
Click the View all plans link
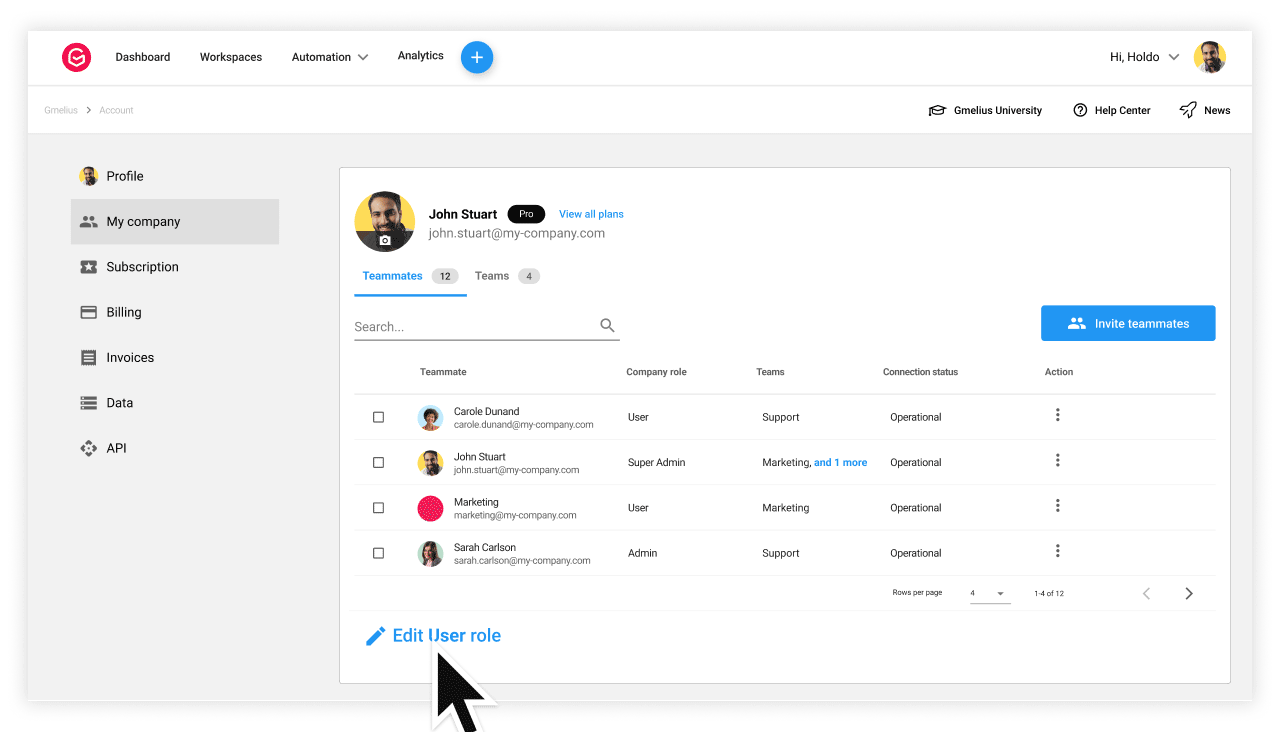(x=590, y=214)
